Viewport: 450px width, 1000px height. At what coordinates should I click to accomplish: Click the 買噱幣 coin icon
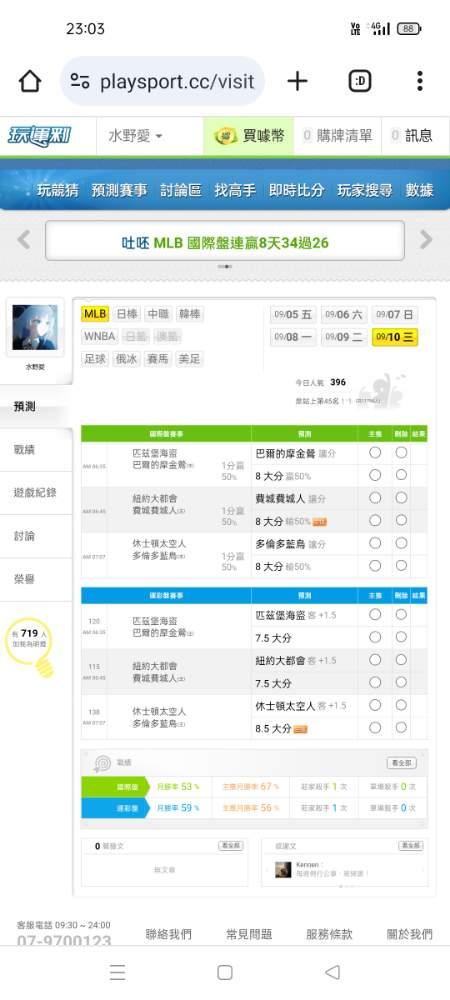(226, 136)
